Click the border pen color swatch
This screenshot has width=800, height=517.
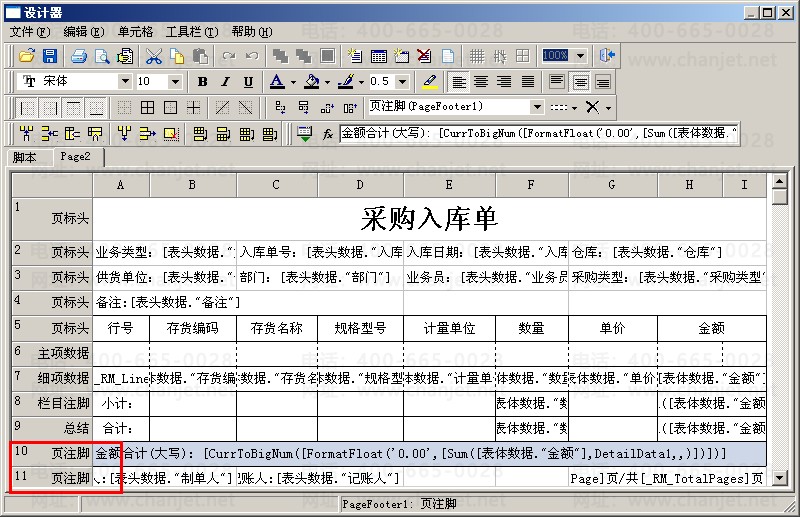click(345, 81)
